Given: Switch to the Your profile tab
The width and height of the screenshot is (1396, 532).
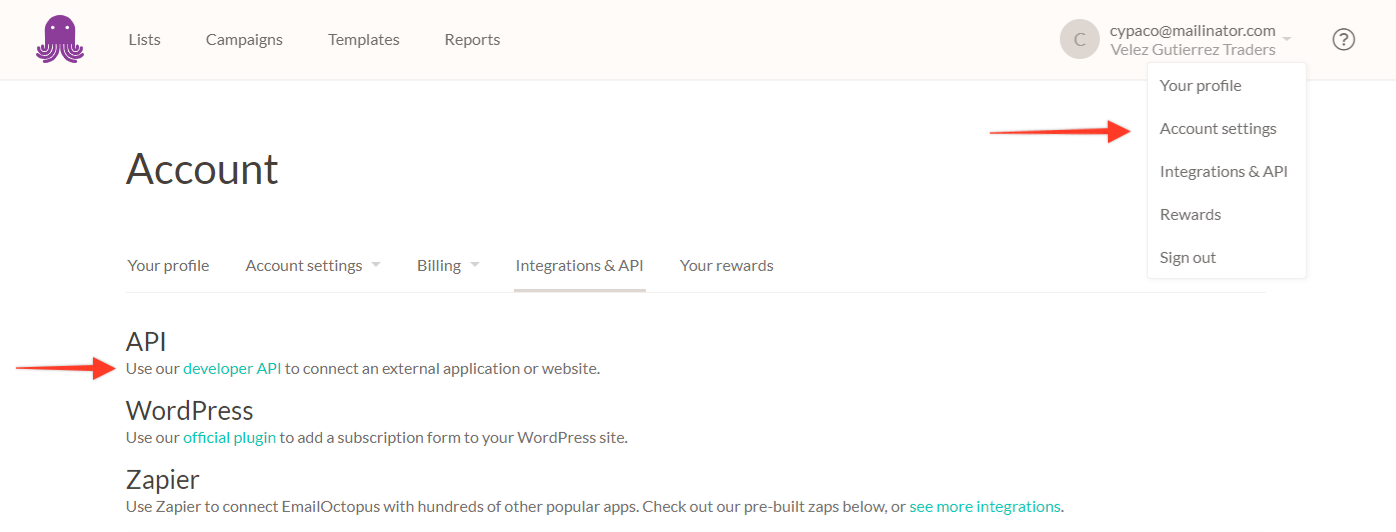Looking at the screenshot, I should pos(169,266).
